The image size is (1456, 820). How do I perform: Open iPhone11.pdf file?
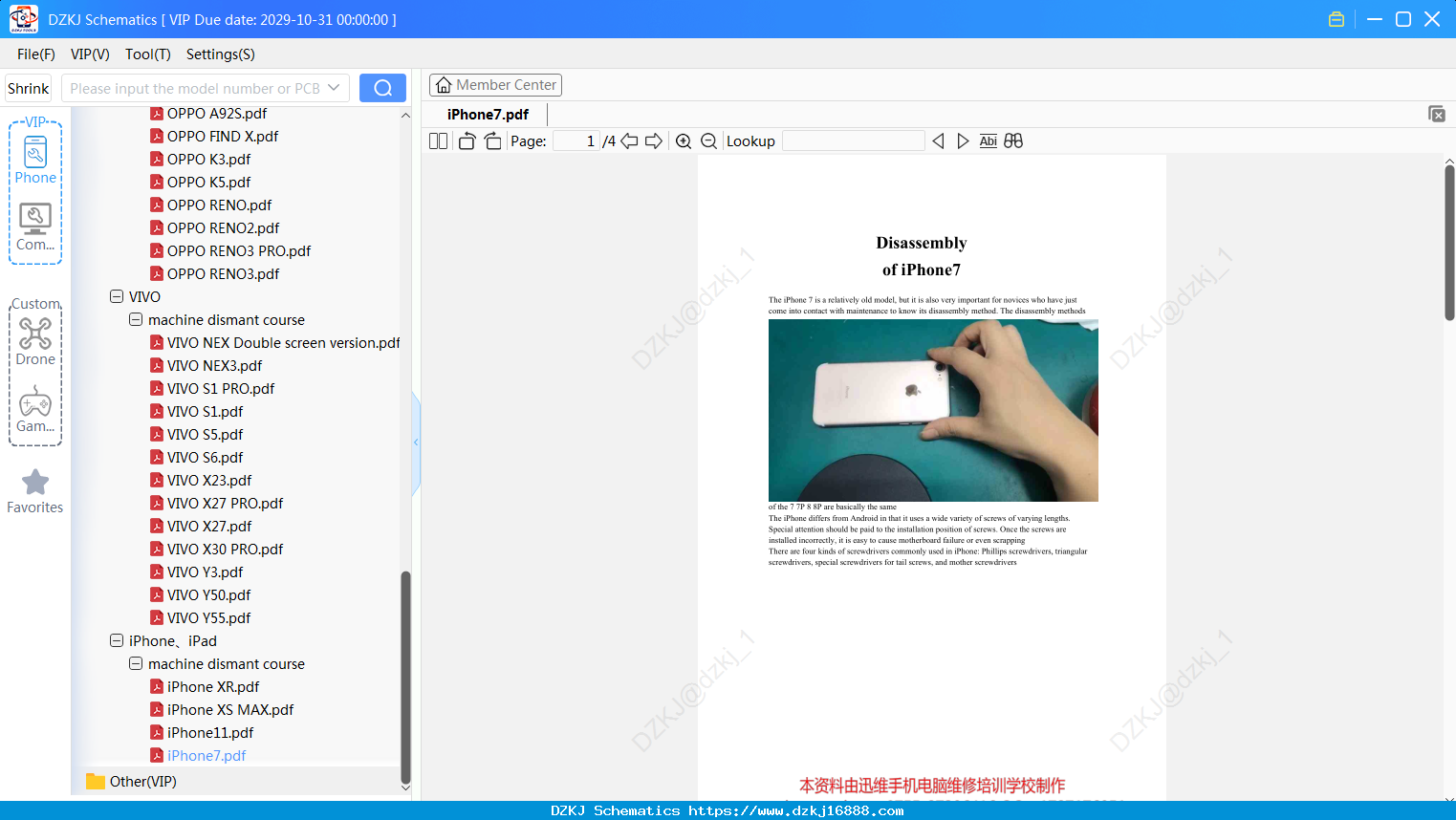coord(202,732)
